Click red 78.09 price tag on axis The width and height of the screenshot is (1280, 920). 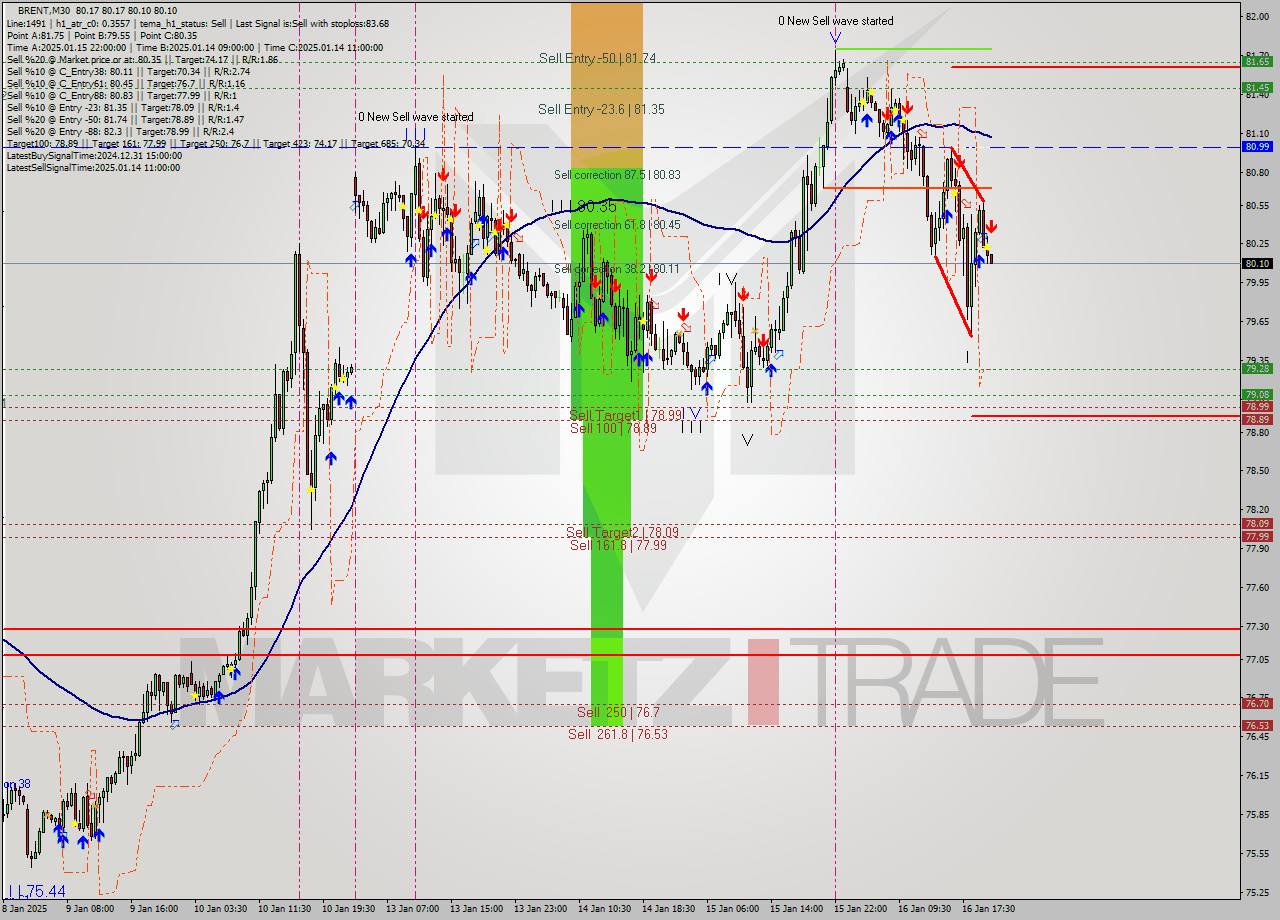point(1256,524)
